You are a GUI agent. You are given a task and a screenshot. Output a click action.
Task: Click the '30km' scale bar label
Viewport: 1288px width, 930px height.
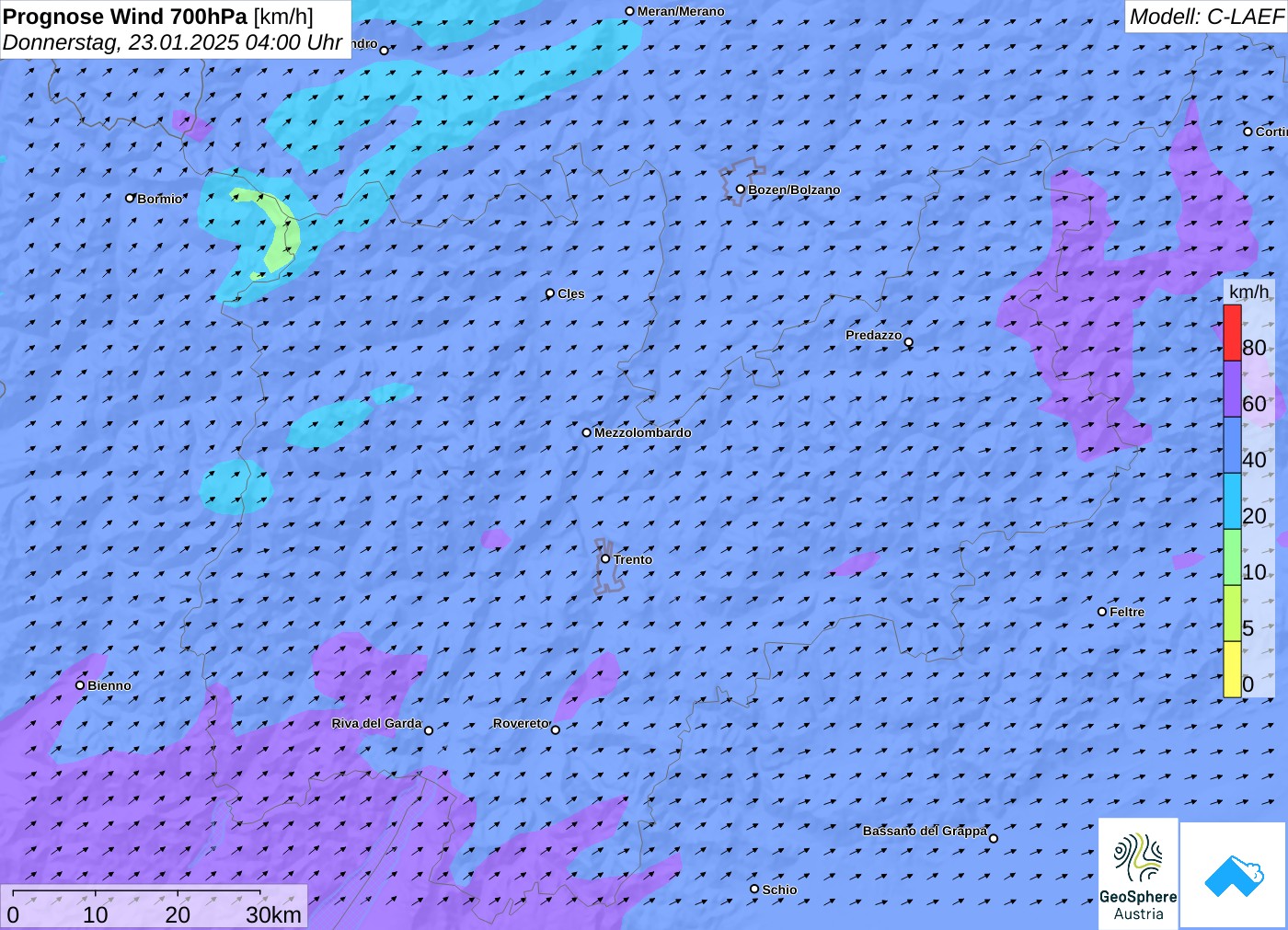[273, 914]
